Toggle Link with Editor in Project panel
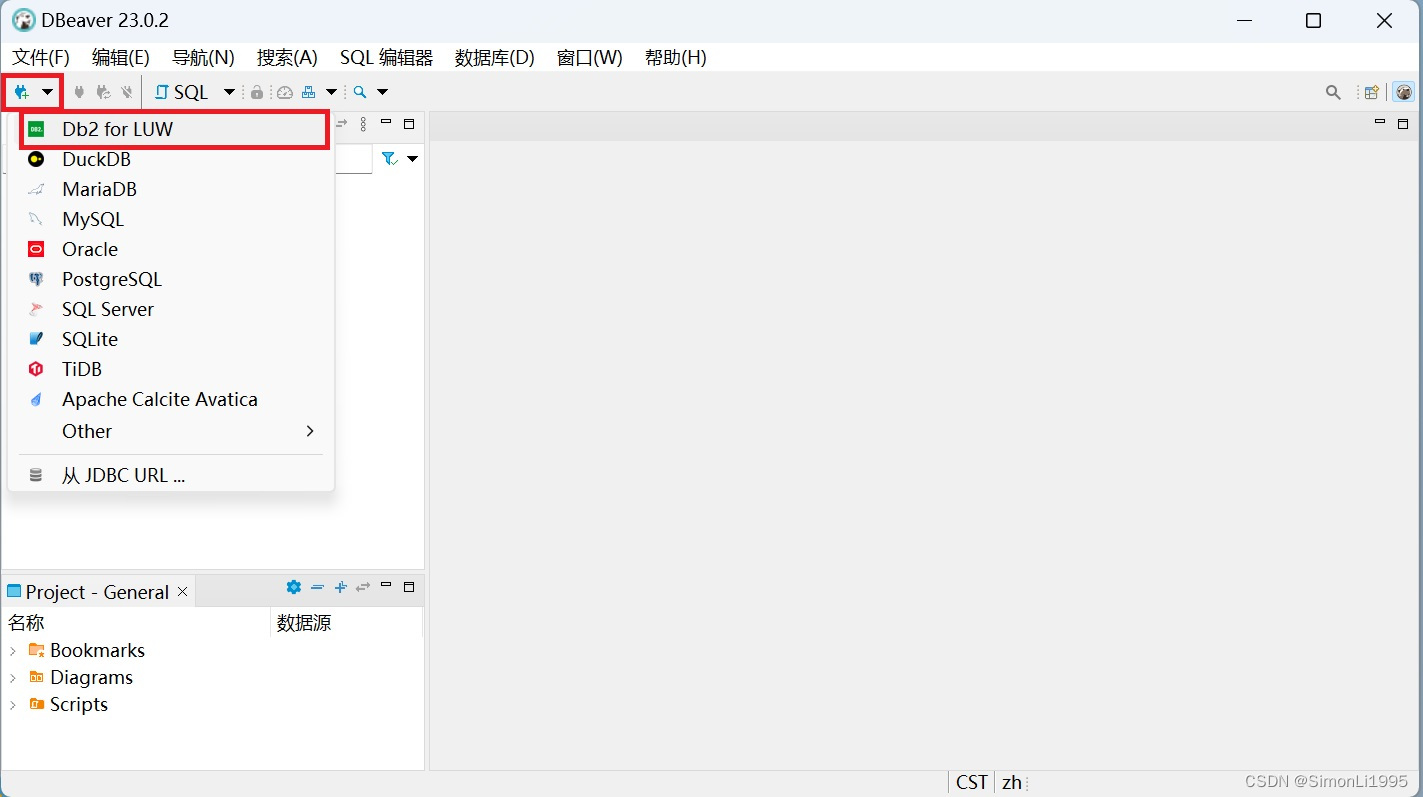Screen dimensions: 1423x797 pos(363,587)
